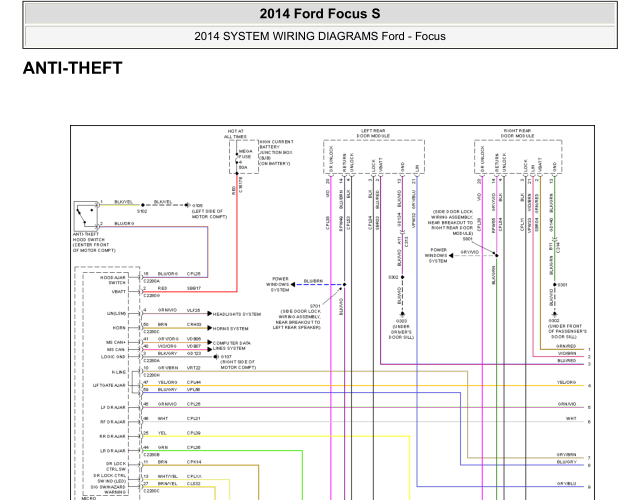Click 'YEL' wire label at pin 25

click(162, 433)
